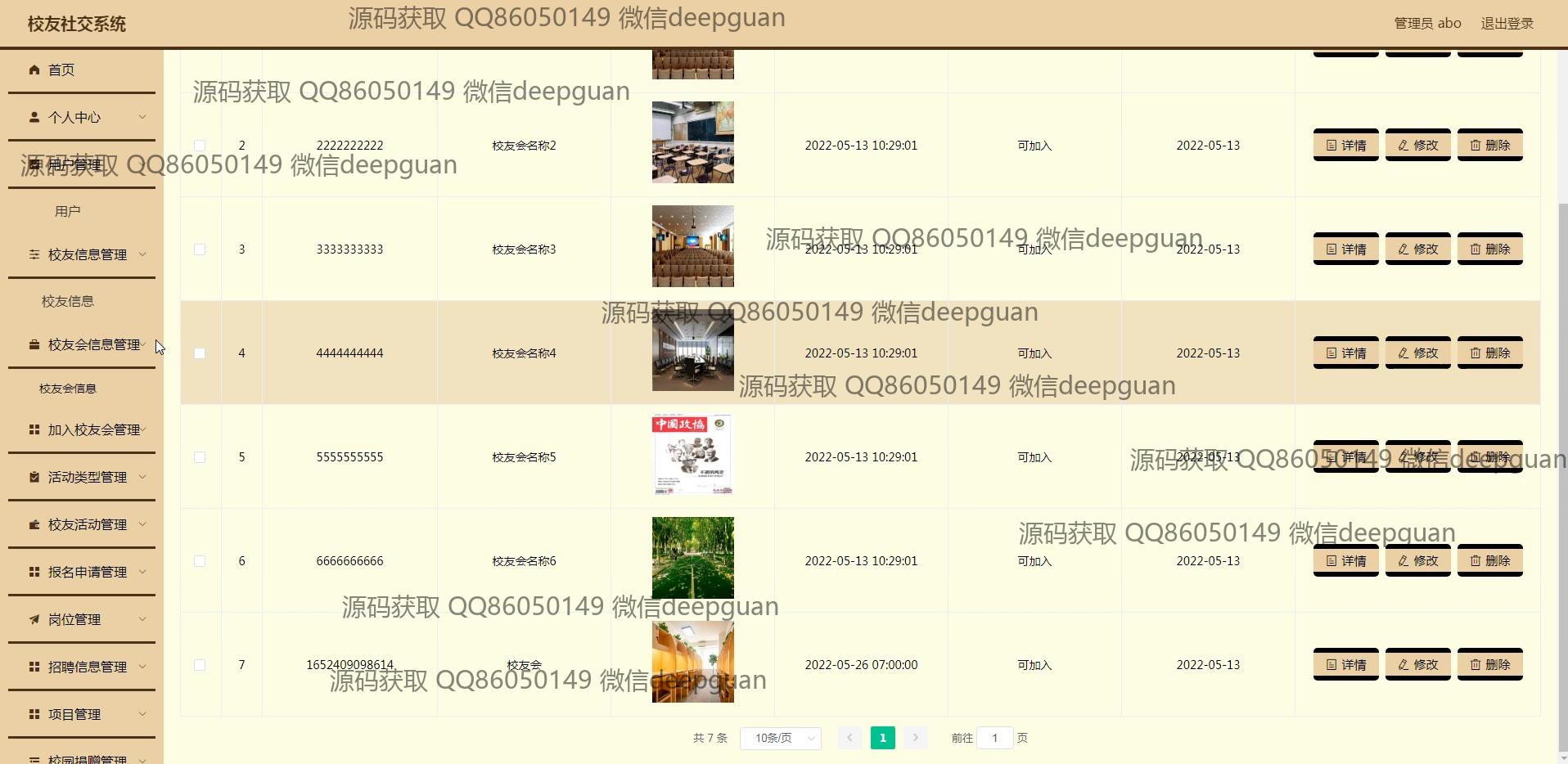
Task: Click 修改 for 校友会名称6
Action: [1418, 561]
